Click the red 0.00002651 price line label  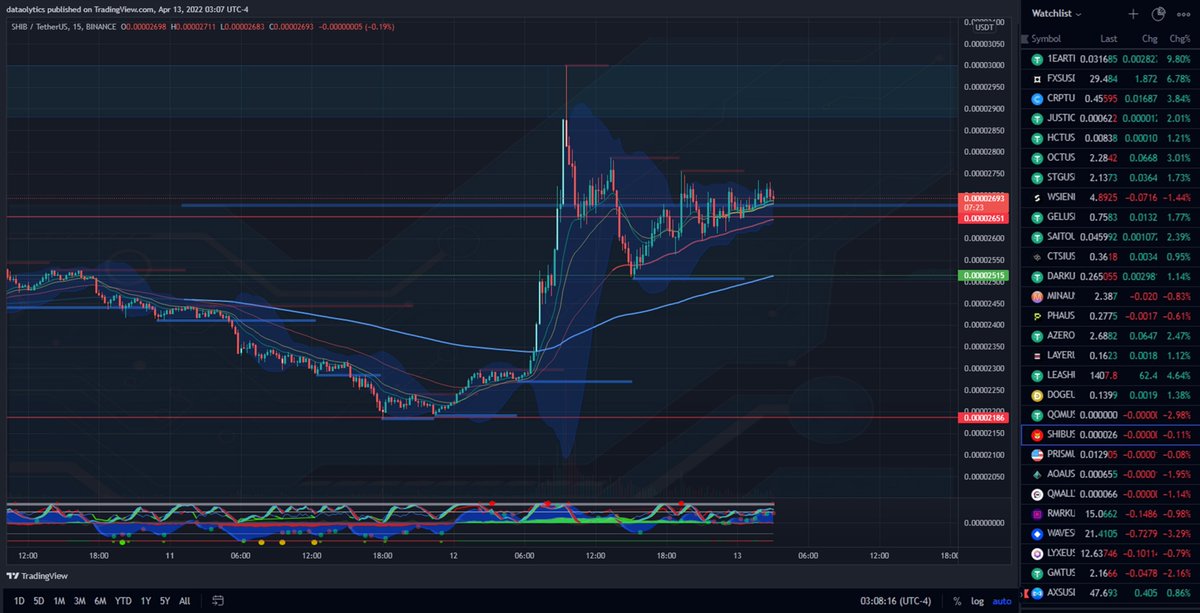point(981,217)
